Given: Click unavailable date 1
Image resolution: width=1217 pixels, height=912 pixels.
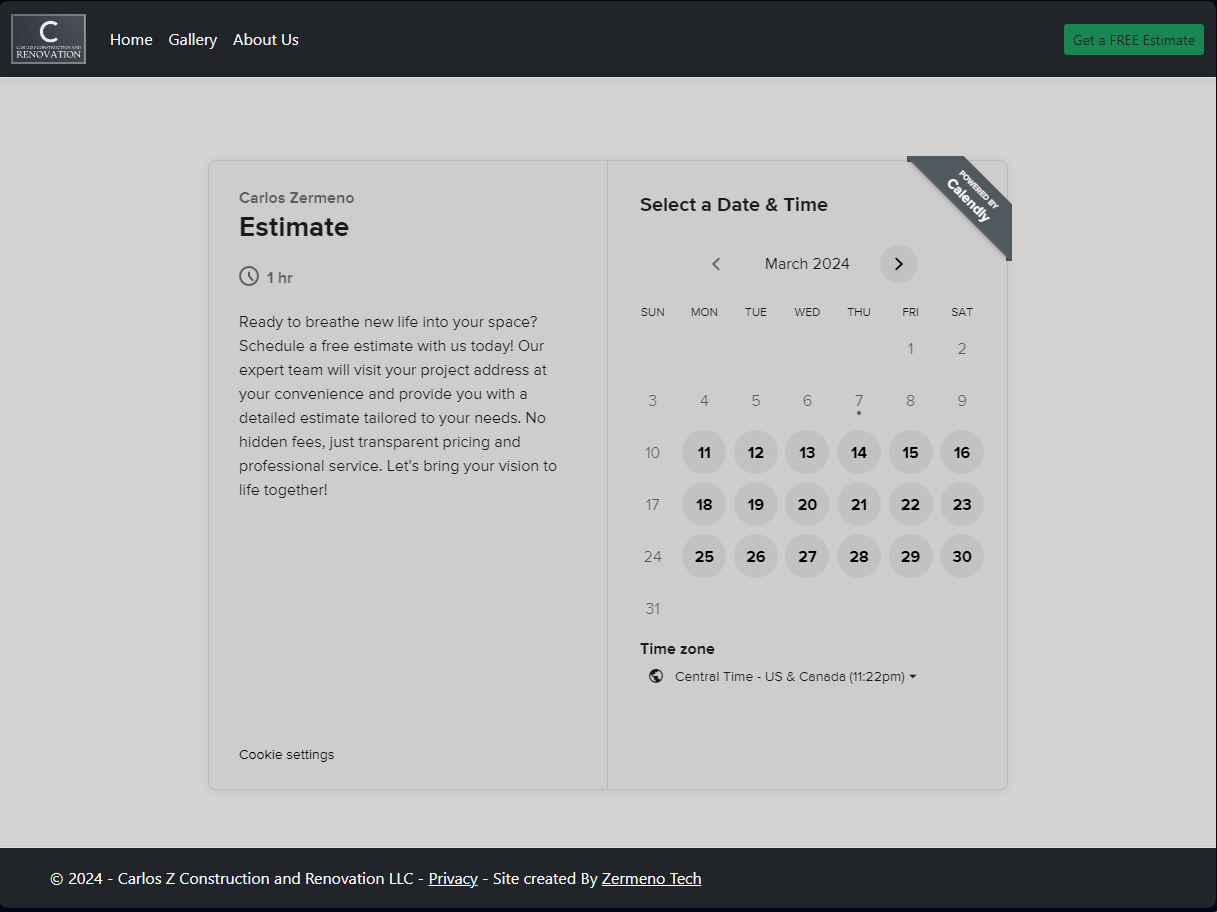Looking at the screenshot, I should [910, 349].
